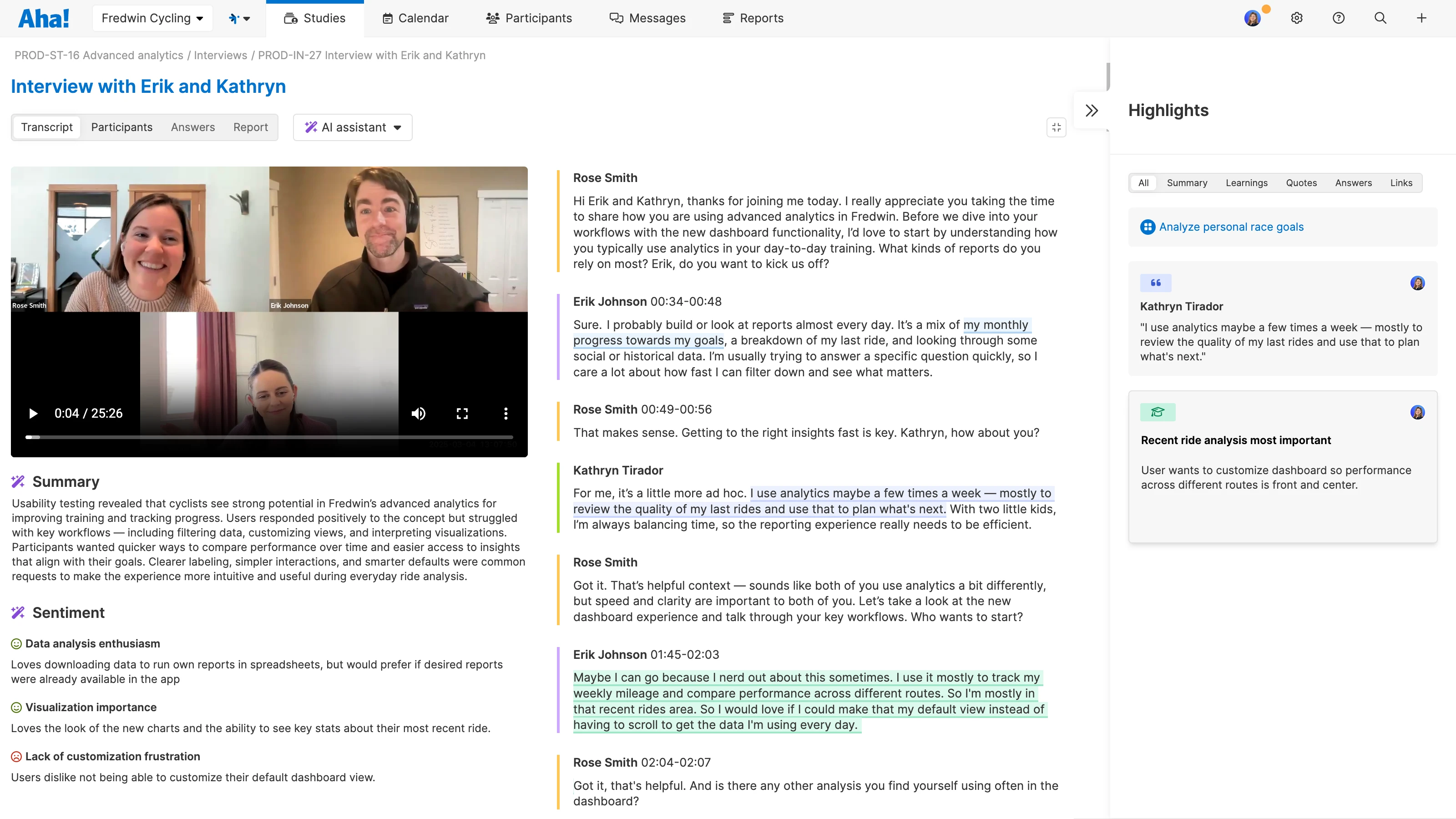Toggle fullscreen on the video player
The width and height of the screenshot is (1456, 819).
tap(462, 413)
